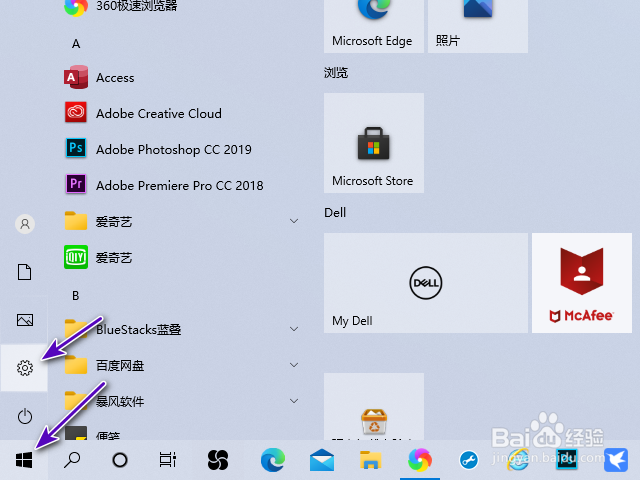Viewport: 640px width, 480px height.
Task: Click the Dell group heading
Action: (x=335, y=213)
